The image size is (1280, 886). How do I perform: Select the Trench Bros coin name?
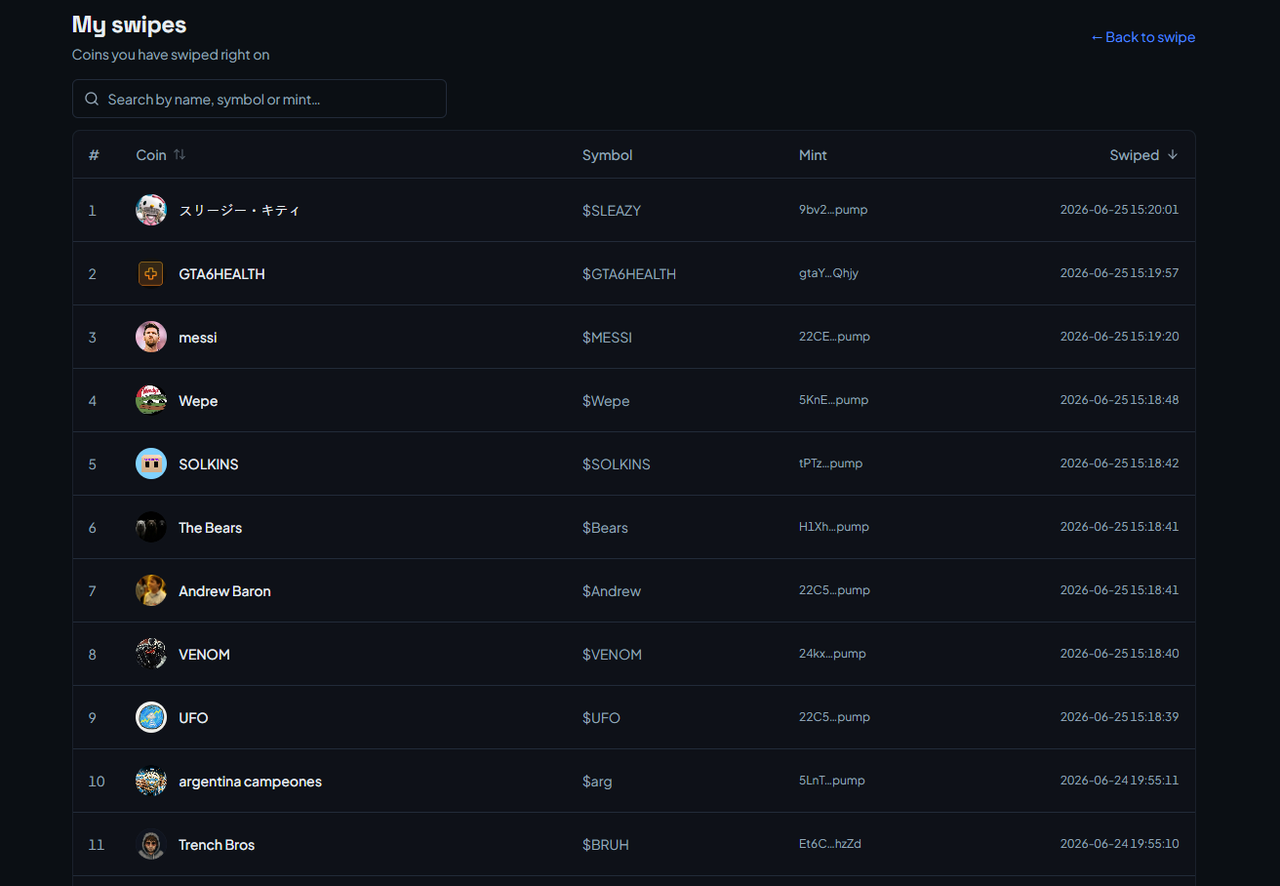click(x=216, y=845)
